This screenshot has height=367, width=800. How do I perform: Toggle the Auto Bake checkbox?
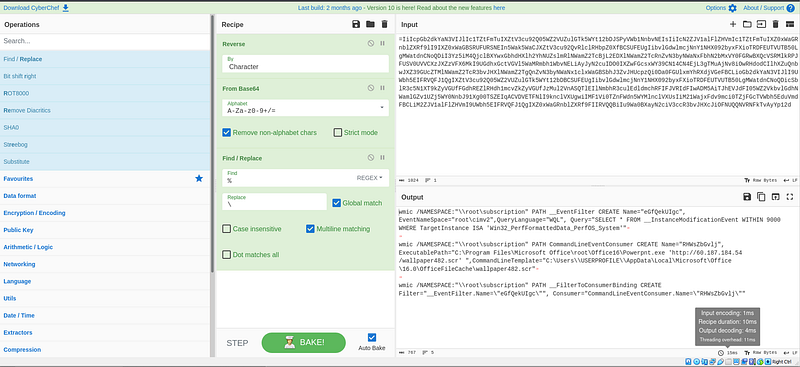tap(372, 337)
